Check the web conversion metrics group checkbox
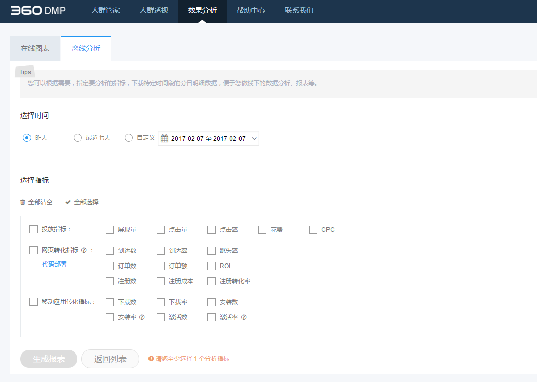This screenshot has width=537, height=382. [33, 250]
